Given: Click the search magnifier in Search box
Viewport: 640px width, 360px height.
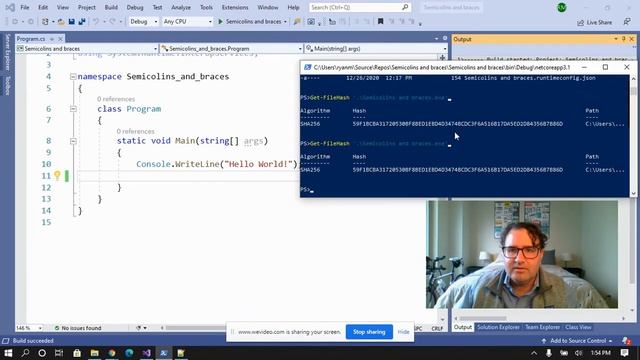Looking at the screenshot, I should point(405,7).
